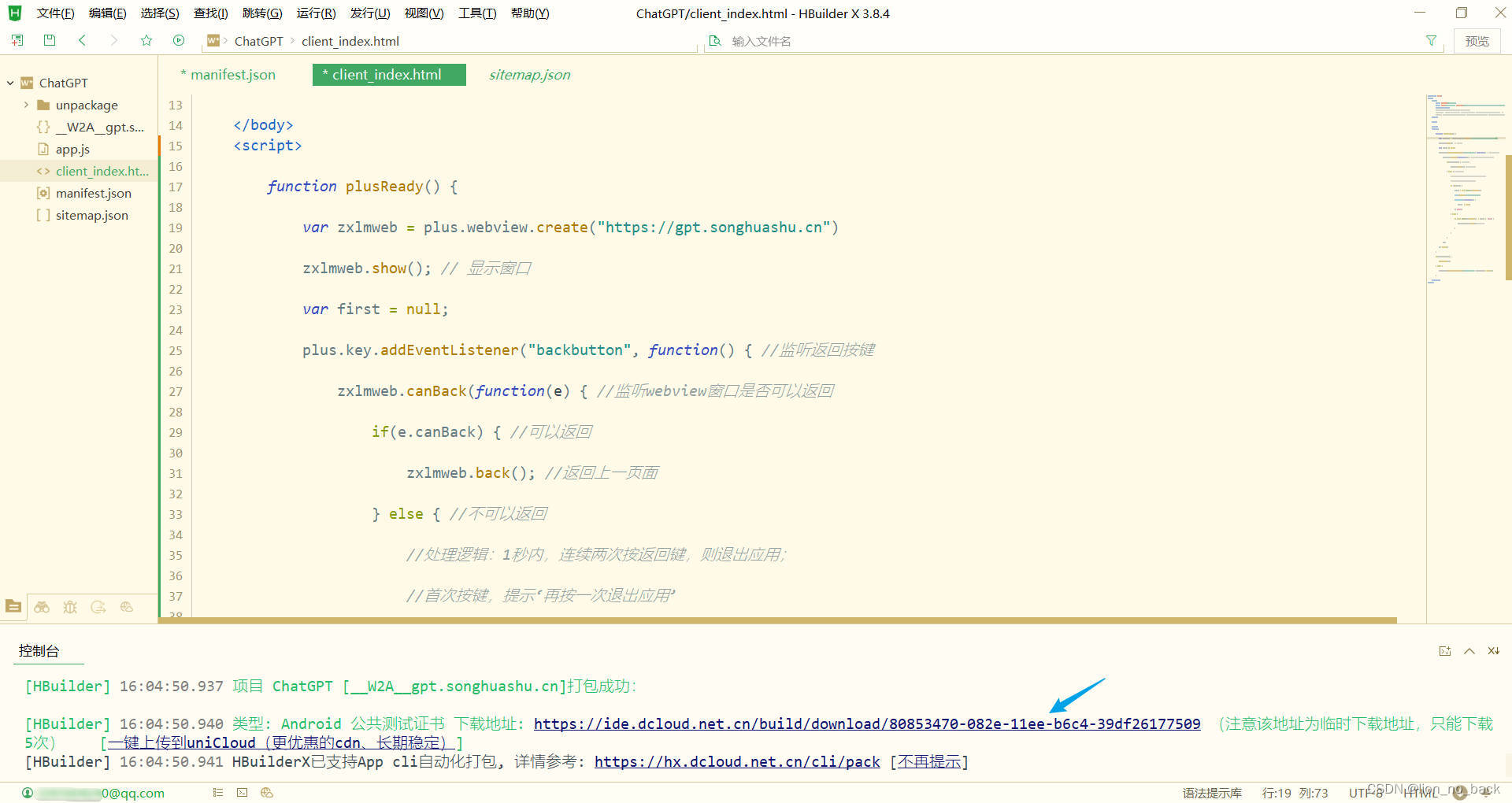Open the terminal icon in status bar
1512x803 pixels.
tap(243, 793)
